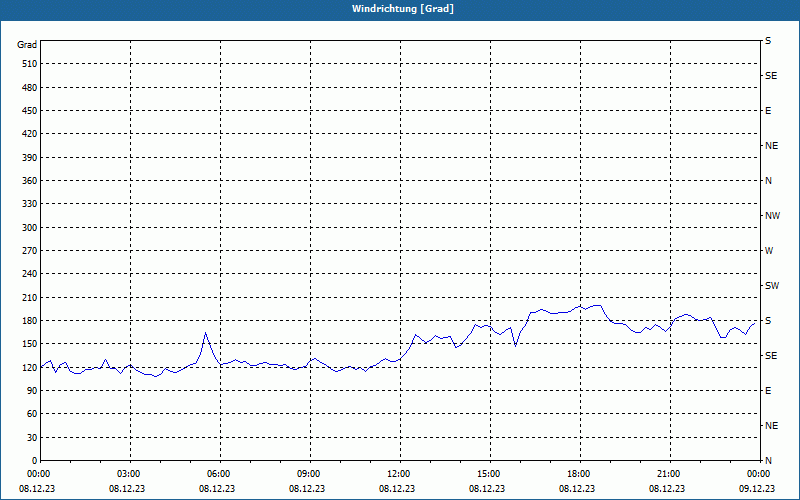The image size is (800, 500).
Task: Select the "120" y-axis value
Action: click(x=30, y=367)
